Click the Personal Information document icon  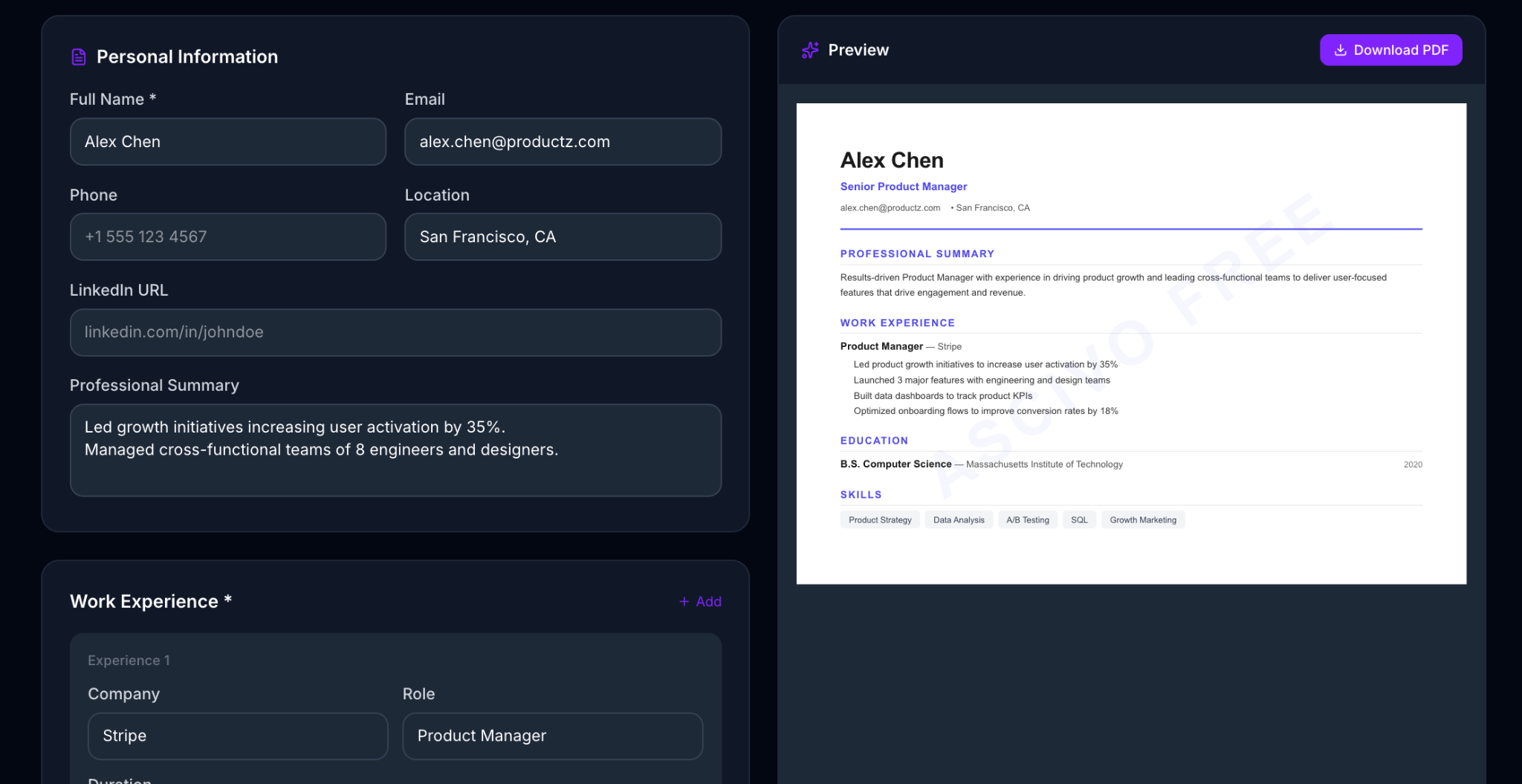tap(79, 56)
